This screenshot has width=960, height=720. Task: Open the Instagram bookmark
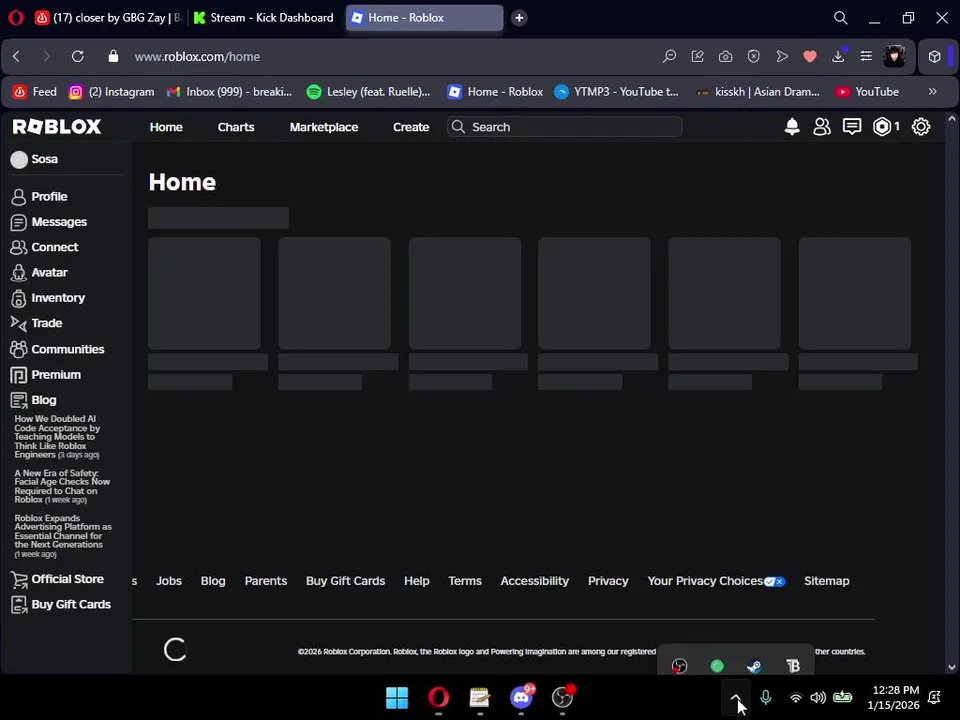[x=111, y=92]
